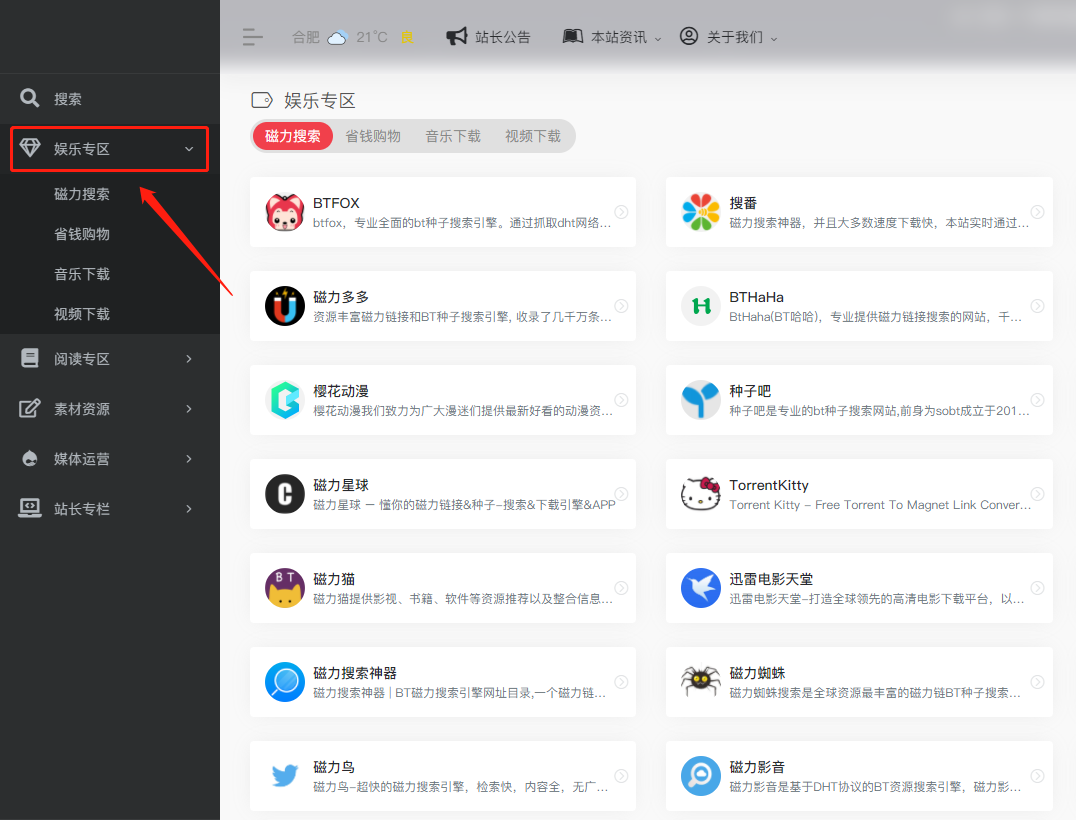Select 音乐下载 in the sidebar submenu
The image size is (1076, 820).
tap(82, 274)
